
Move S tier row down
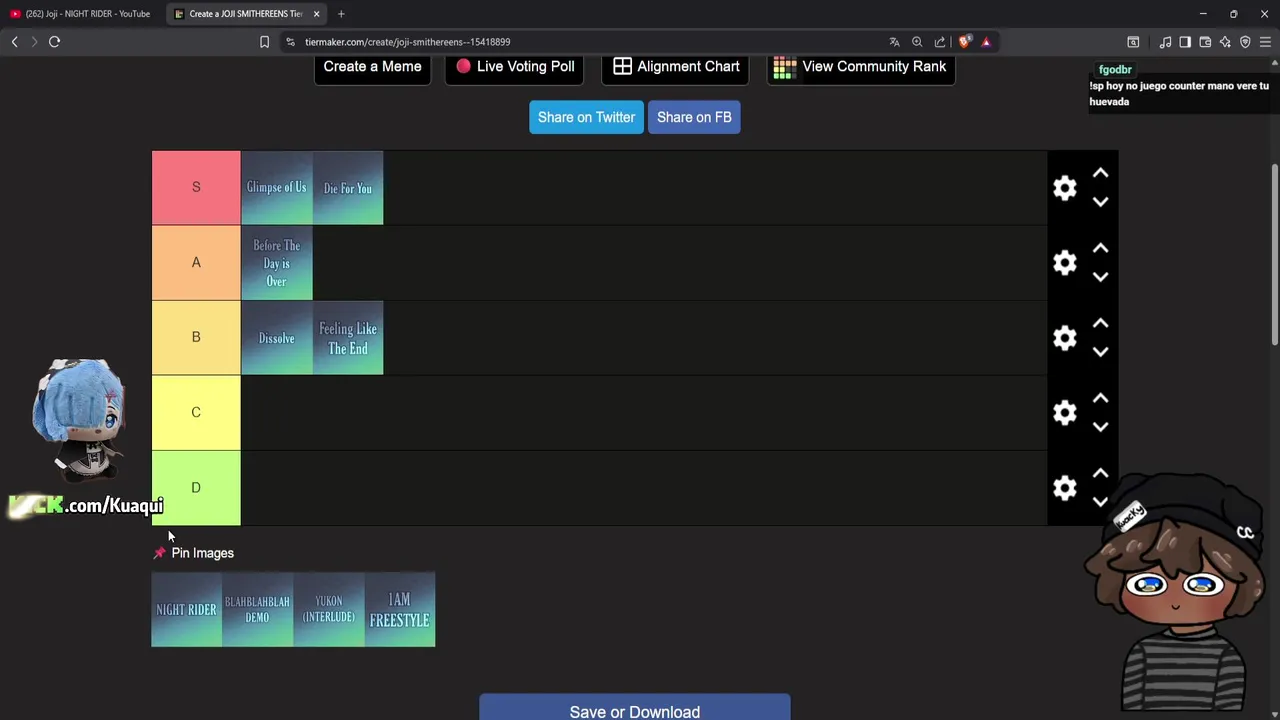(x=1100, y=202)
